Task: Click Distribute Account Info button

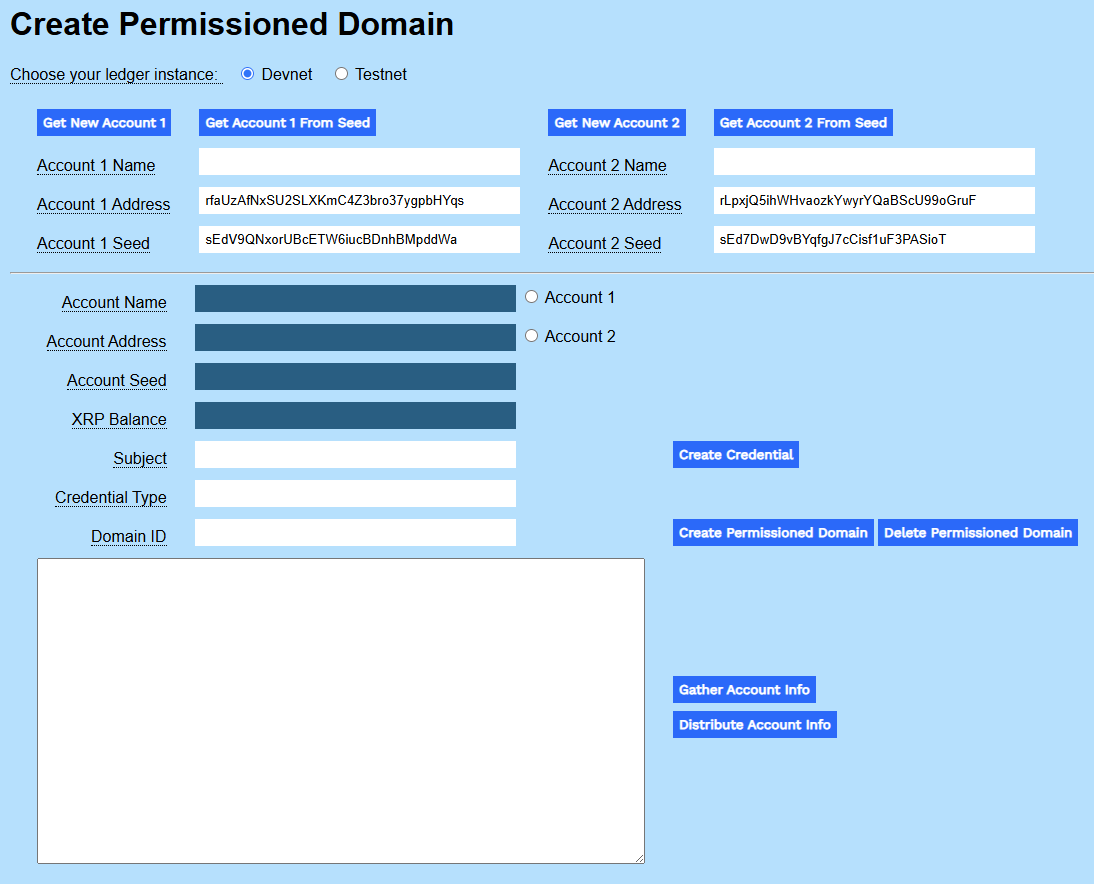Action: click(x=754, y=725)
